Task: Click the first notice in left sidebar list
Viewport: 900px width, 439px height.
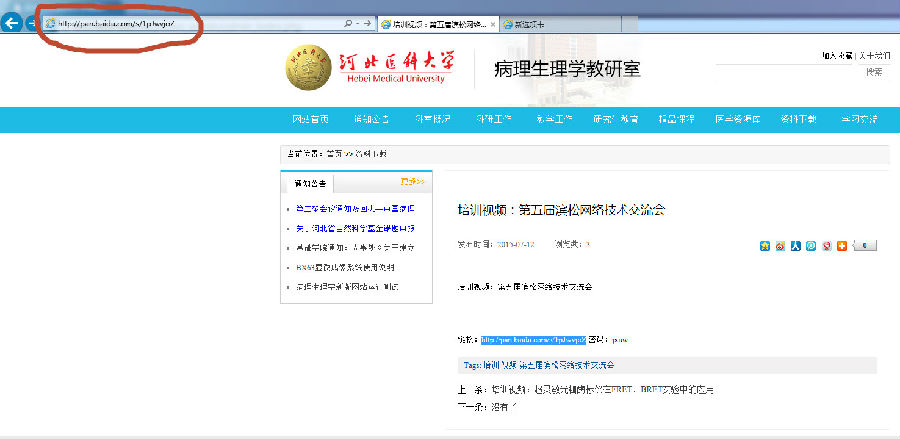Action: [x=355, y=209]
